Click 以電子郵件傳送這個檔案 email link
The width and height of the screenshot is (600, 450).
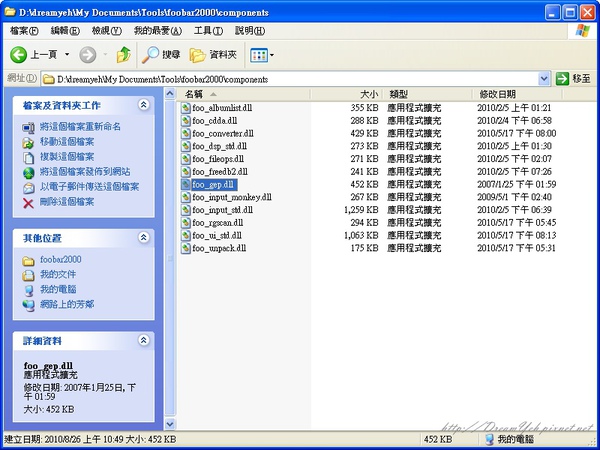pos(90,187)
